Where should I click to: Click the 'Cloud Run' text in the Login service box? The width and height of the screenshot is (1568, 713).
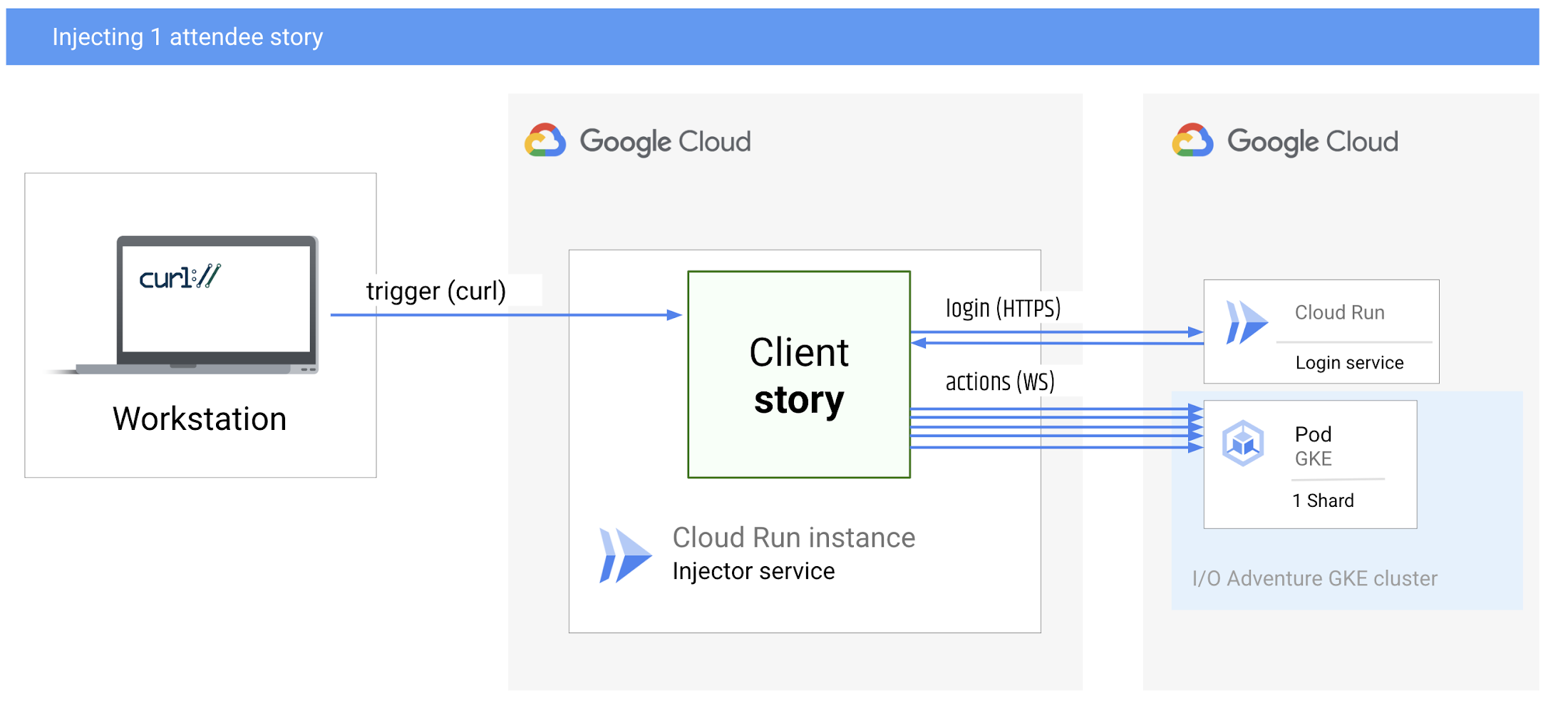pos(1339,312)
